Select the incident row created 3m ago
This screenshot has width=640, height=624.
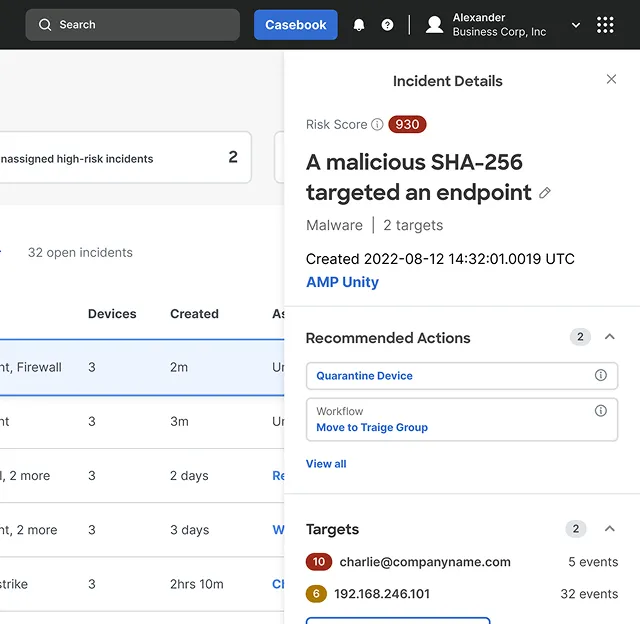[142, 422]
